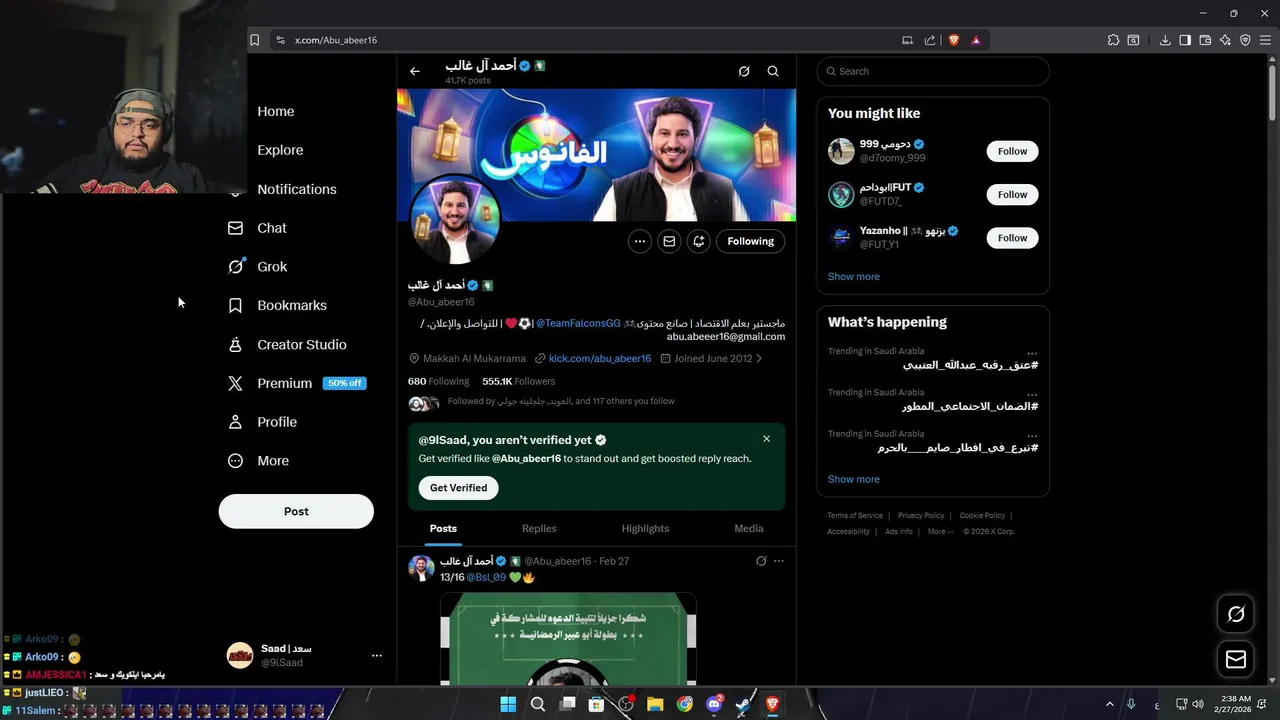The width and height of the screenshot is (1280, 720).
Task: Follow the Yazanho account
Action: pos(1012,238)
